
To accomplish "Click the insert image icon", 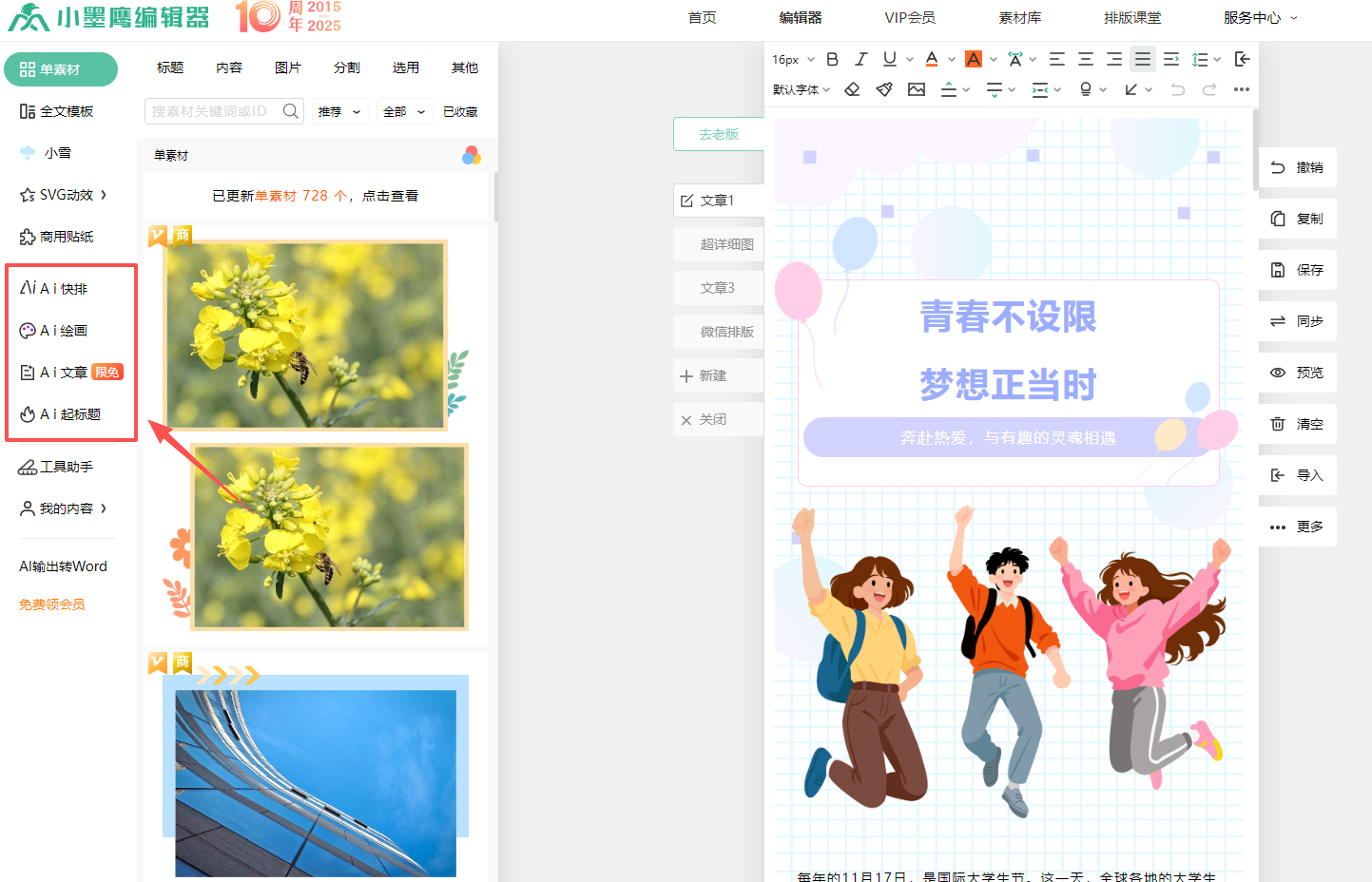I will click(917, 89).
